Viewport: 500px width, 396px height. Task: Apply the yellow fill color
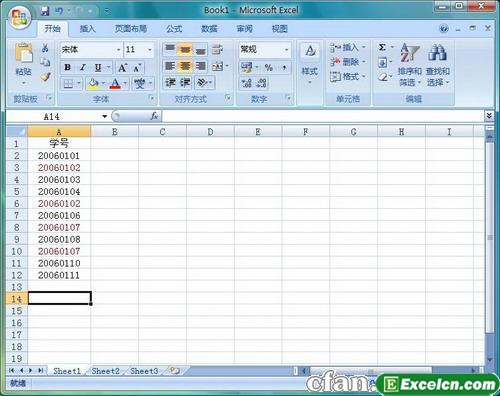(93, 83)
